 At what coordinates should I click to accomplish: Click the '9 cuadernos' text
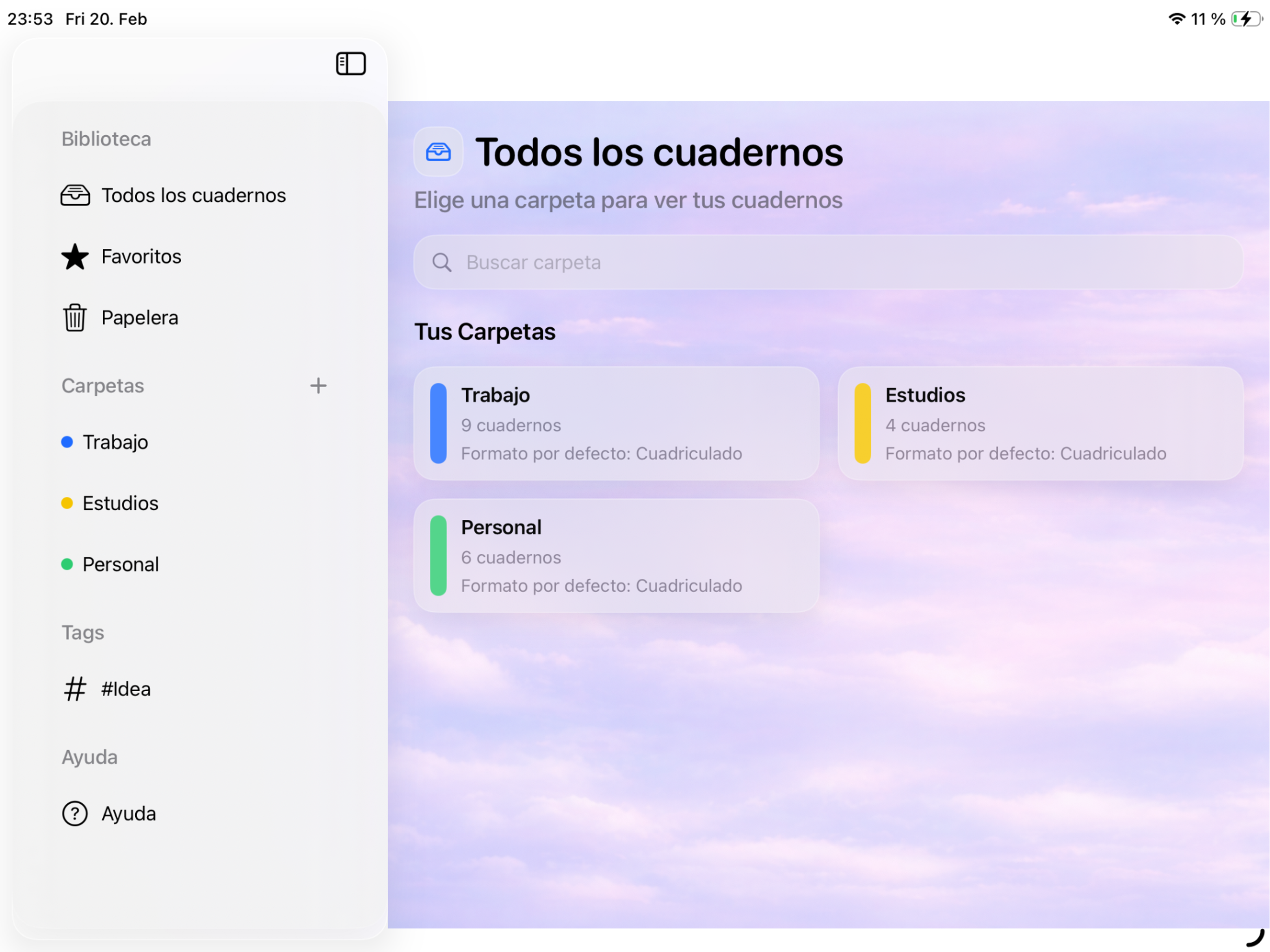[x=511, y=425]
